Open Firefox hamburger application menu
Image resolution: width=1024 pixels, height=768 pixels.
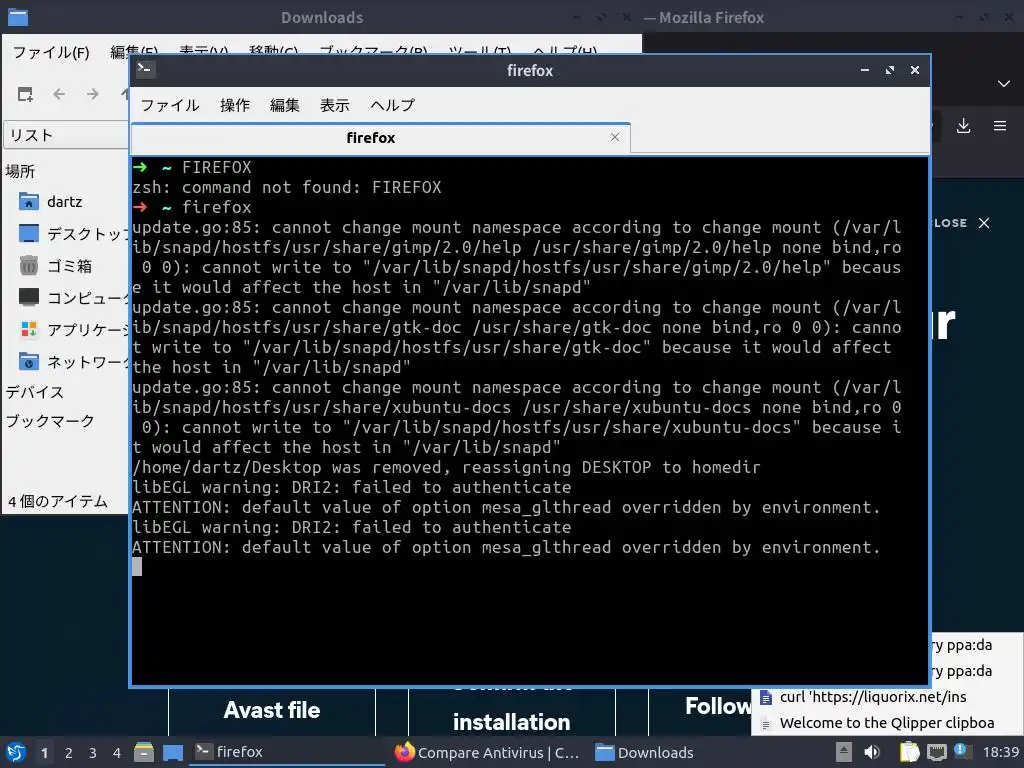(x=1000, y=126)
